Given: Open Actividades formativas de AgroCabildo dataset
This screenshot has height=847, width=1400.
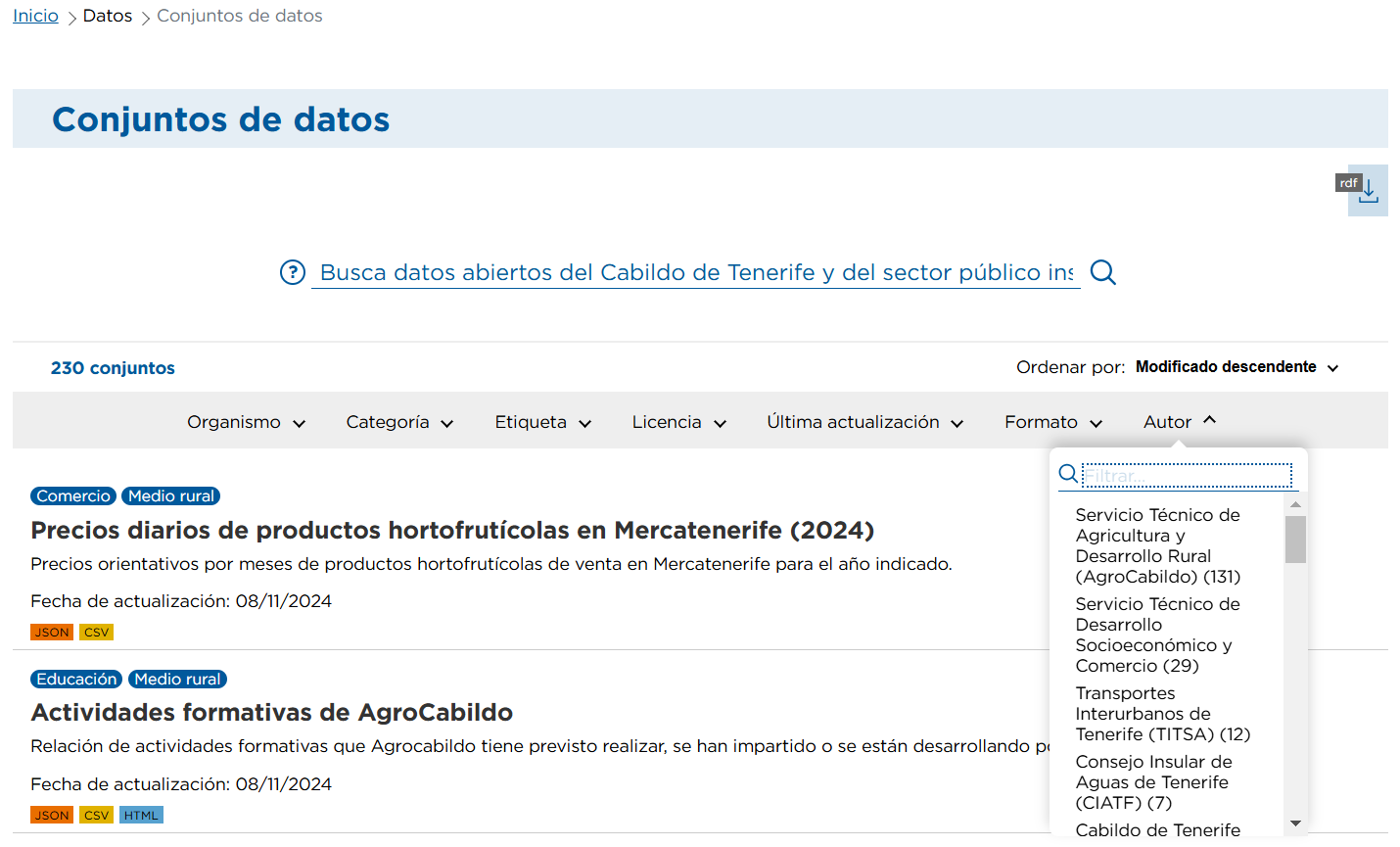Looking at the screenshot, I should 272,712.
